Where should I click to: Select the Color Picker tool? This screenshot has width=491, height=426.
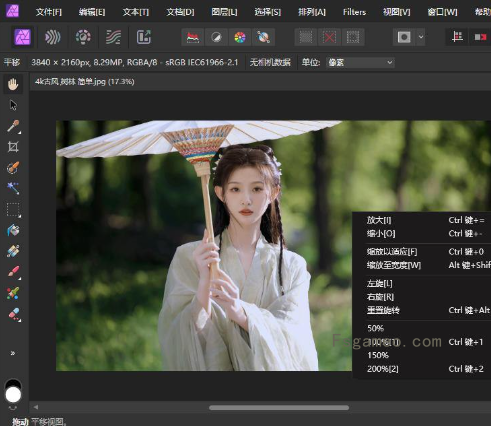point(13,126)
